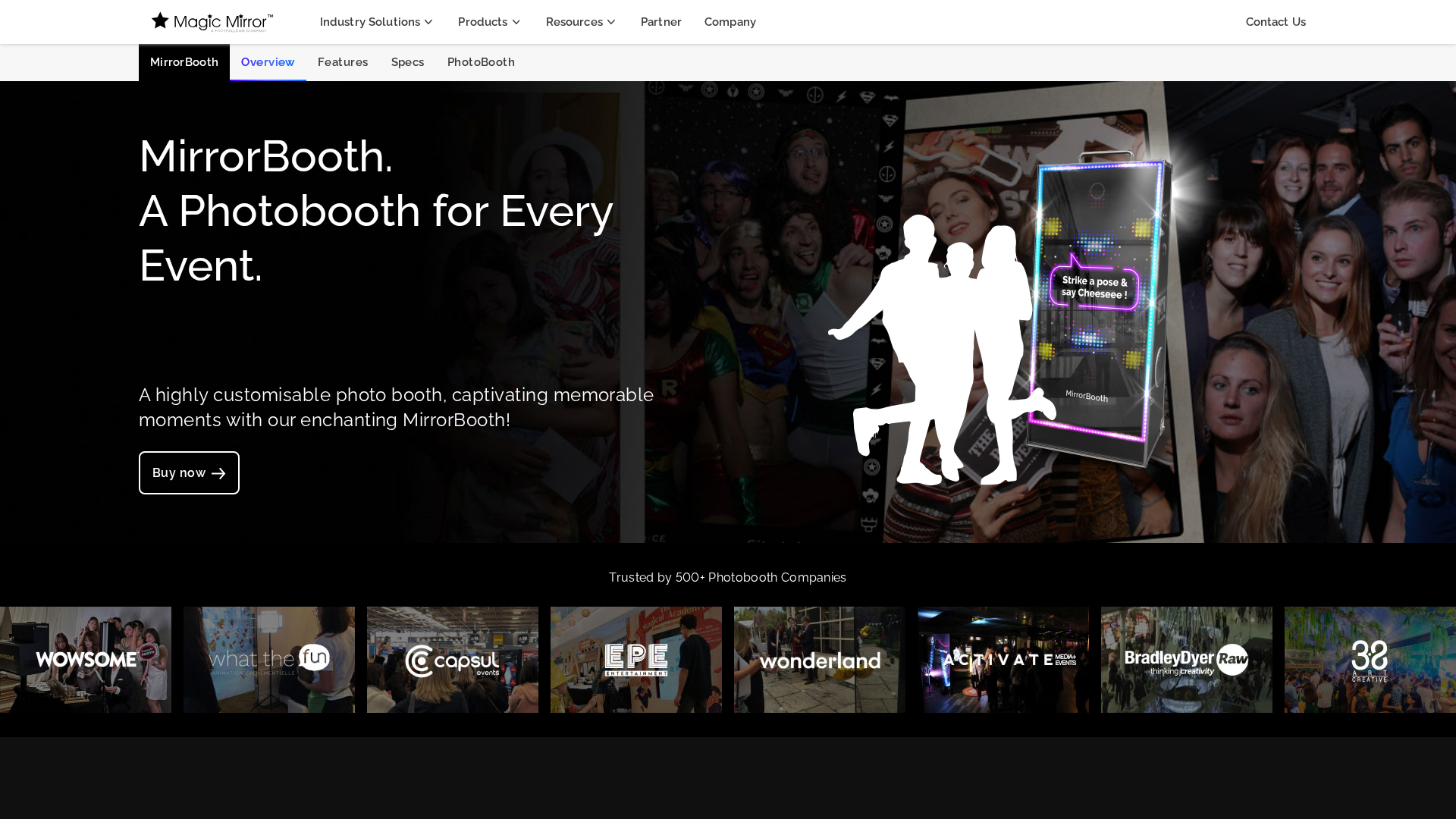Open the Specs tab

[408, 62]
